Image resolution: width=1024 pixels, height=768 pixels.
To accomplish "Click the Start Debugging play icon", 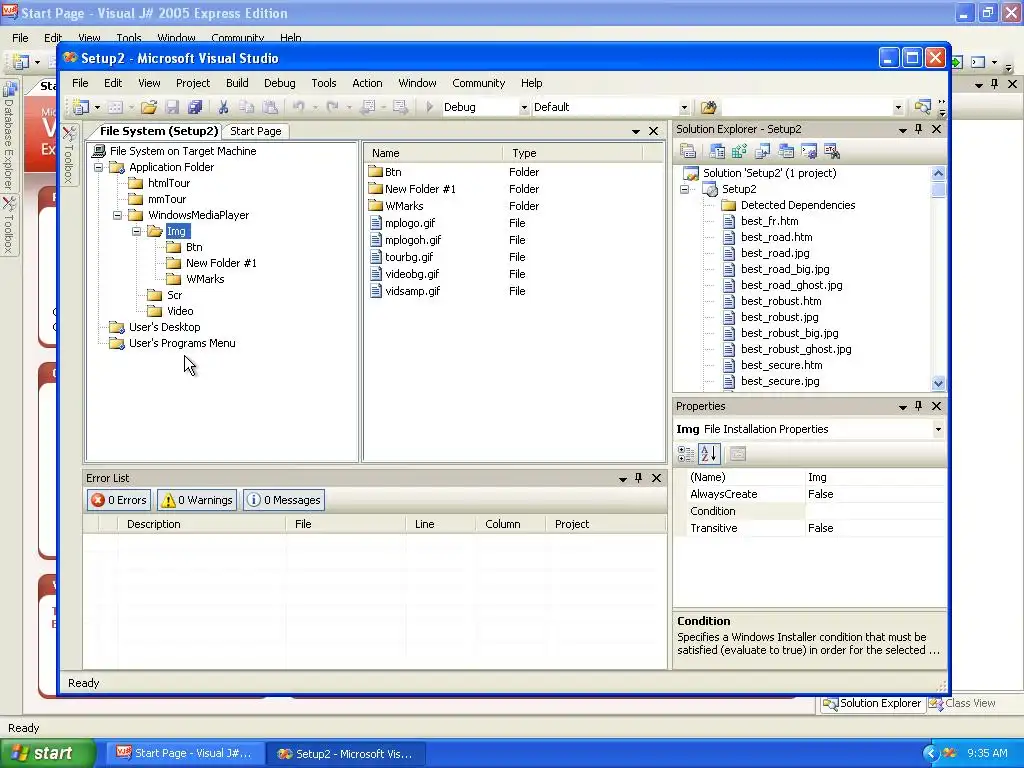I will 429,107.
